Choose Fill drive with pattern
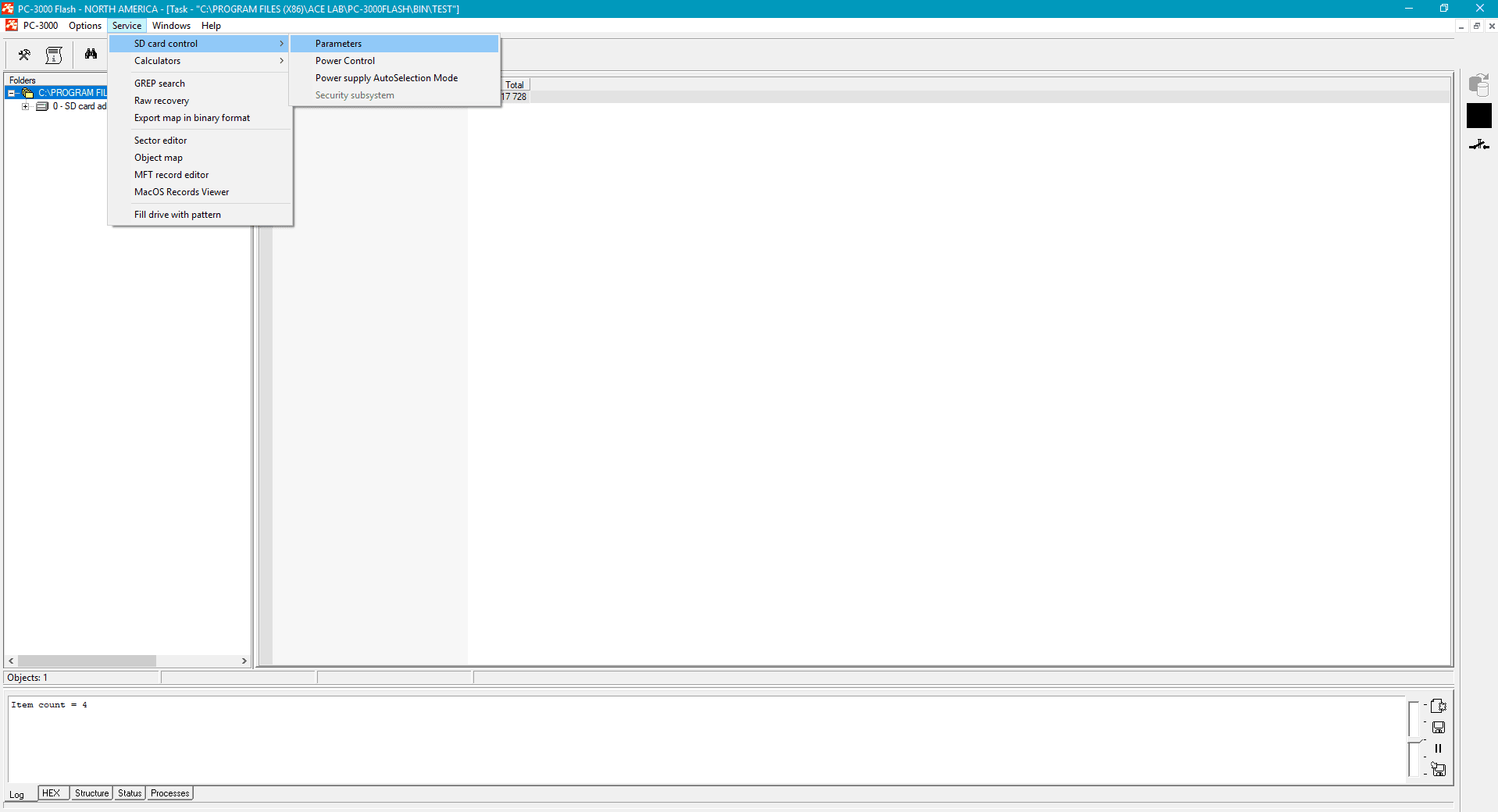 point(200,215)
